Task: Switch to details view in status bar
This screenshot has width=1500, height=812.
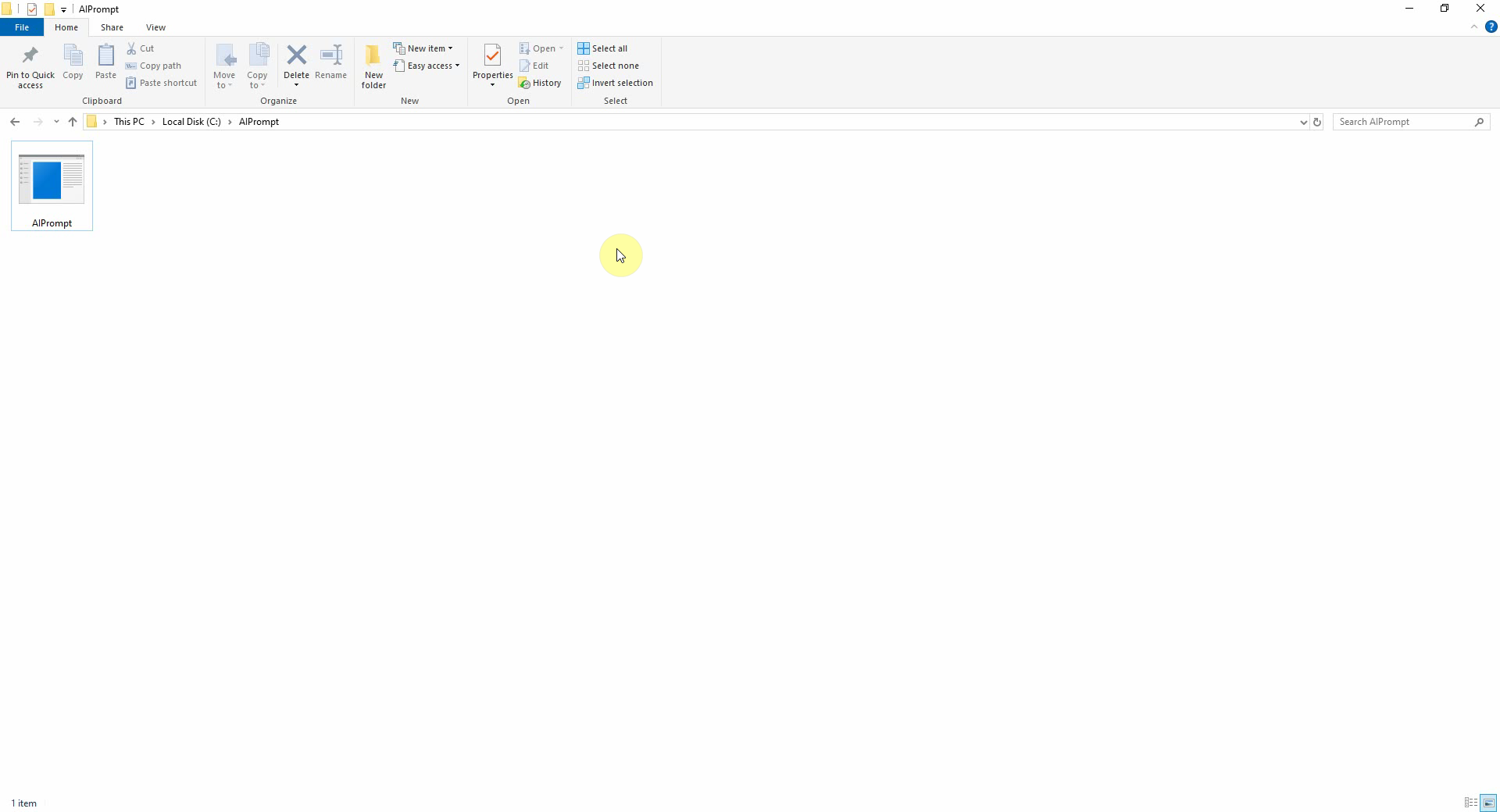Action: click(x=1470, y=803)
